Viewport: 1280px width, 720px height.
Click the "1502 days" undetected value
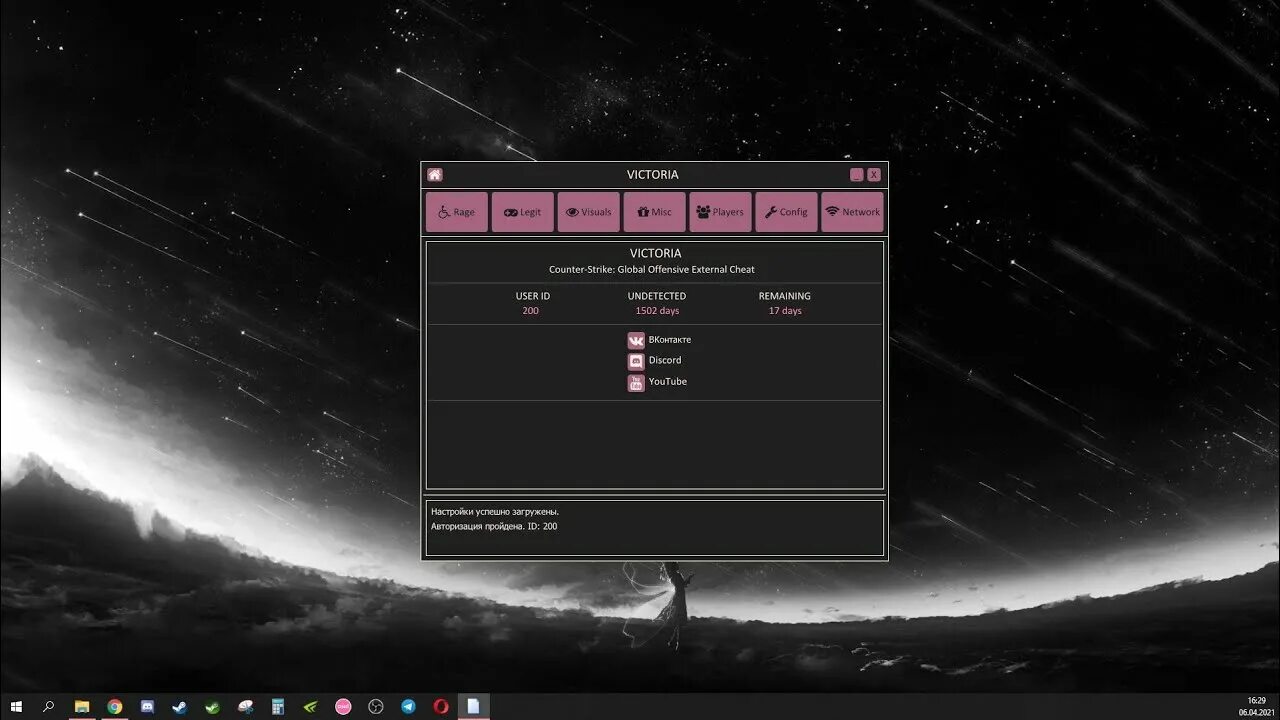click(x=657, y=311)
